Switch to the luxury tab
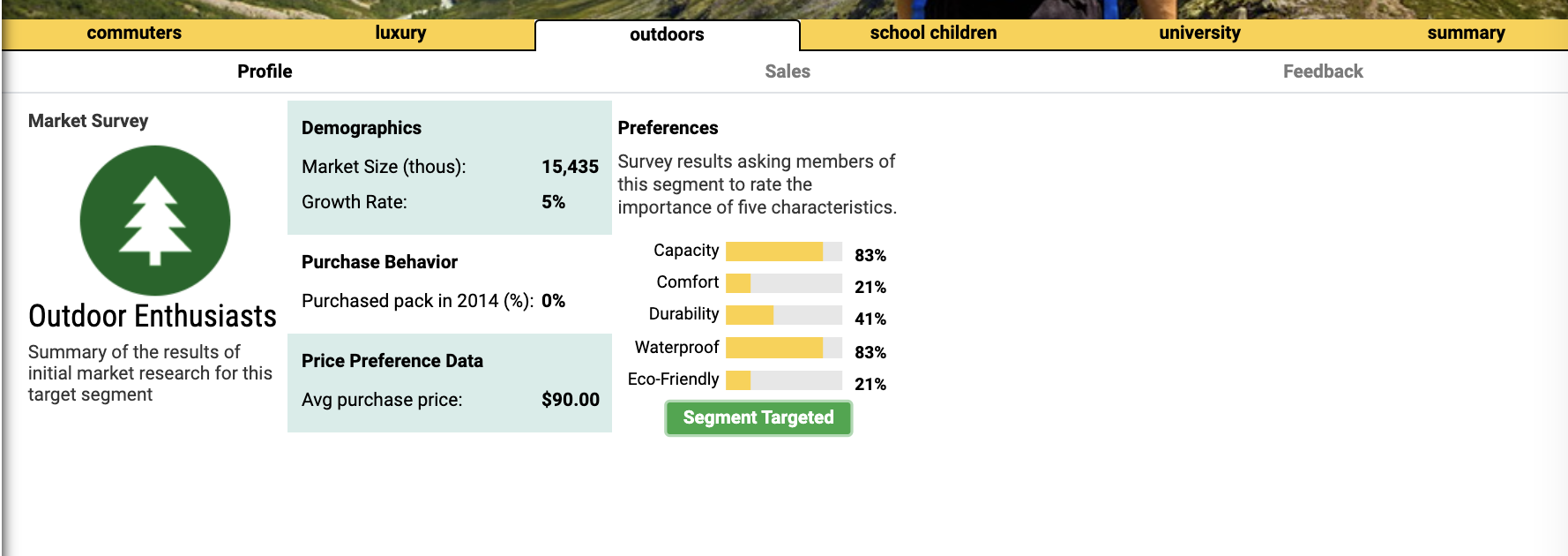The width and height of the screenshot is (1568, 556). coord(399,33)
